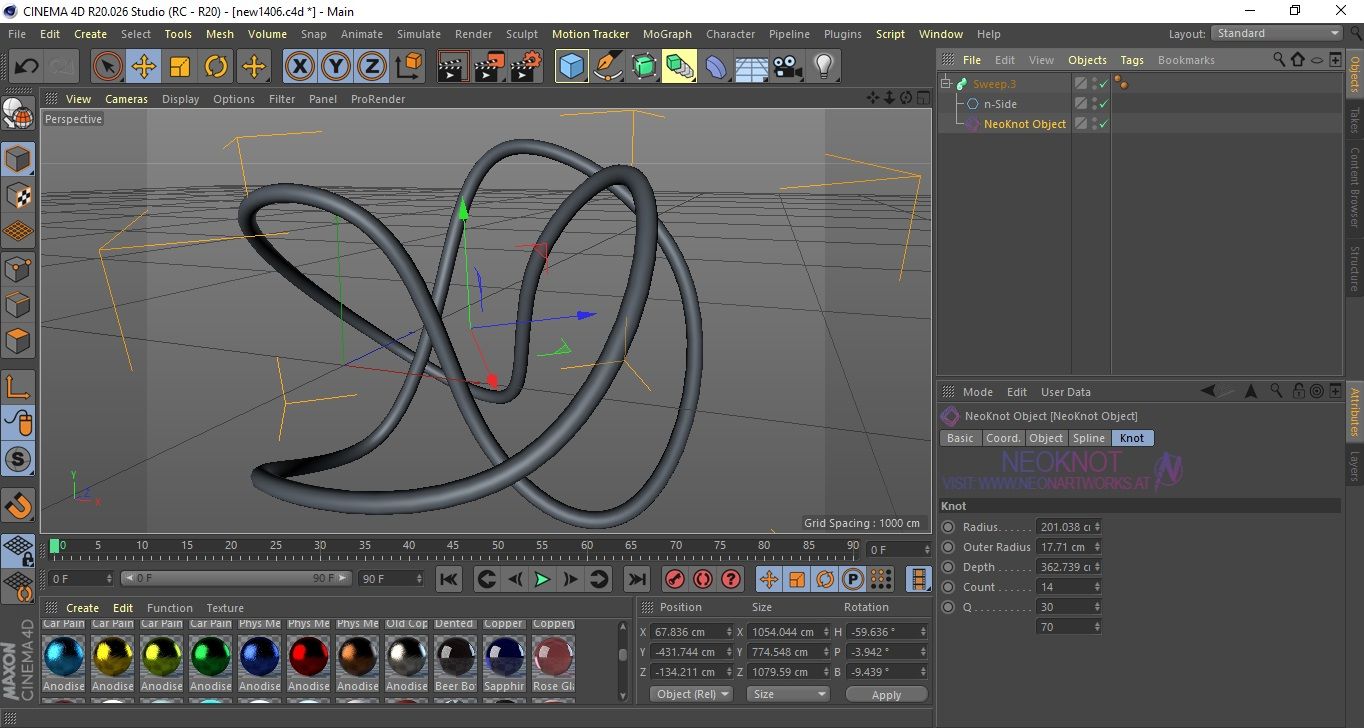The image size is (1364, 728).
Task: Toggle the X-axis lock
Action: click(x=299, y=67)
